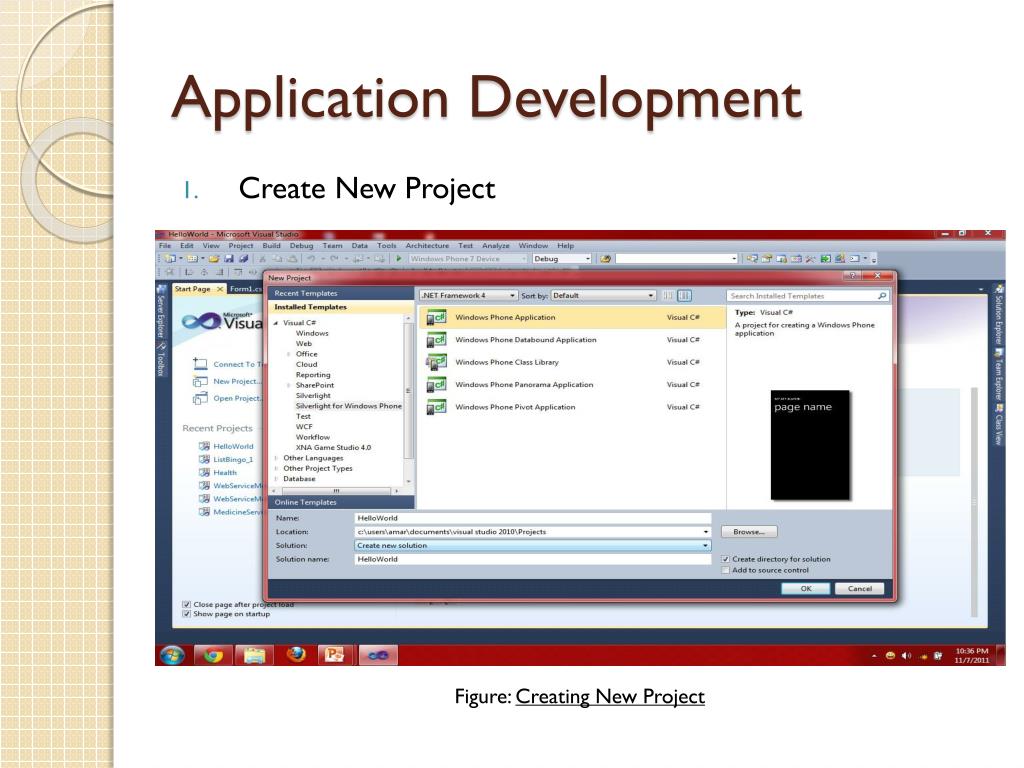The image size is (1024, 768).
Task: Toggle Close page after project load checkbox
Action: click(x=186, y=605)
